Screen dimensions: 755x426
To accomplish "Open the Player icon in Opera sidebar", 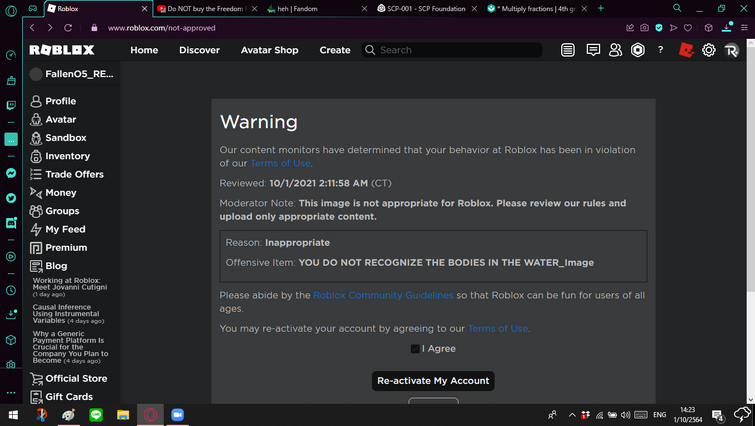I will click(11, 257).
